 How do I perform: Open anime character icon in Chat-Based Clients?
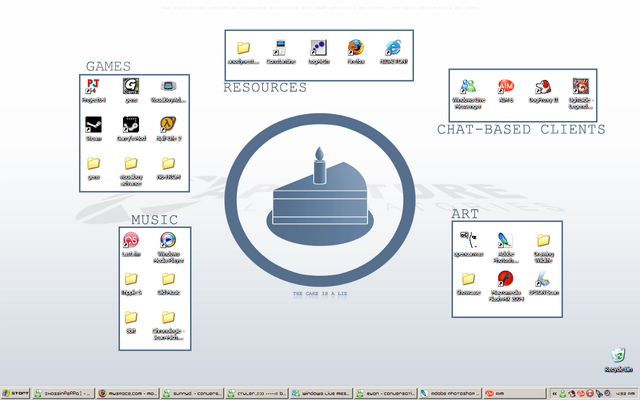point(580,86)
